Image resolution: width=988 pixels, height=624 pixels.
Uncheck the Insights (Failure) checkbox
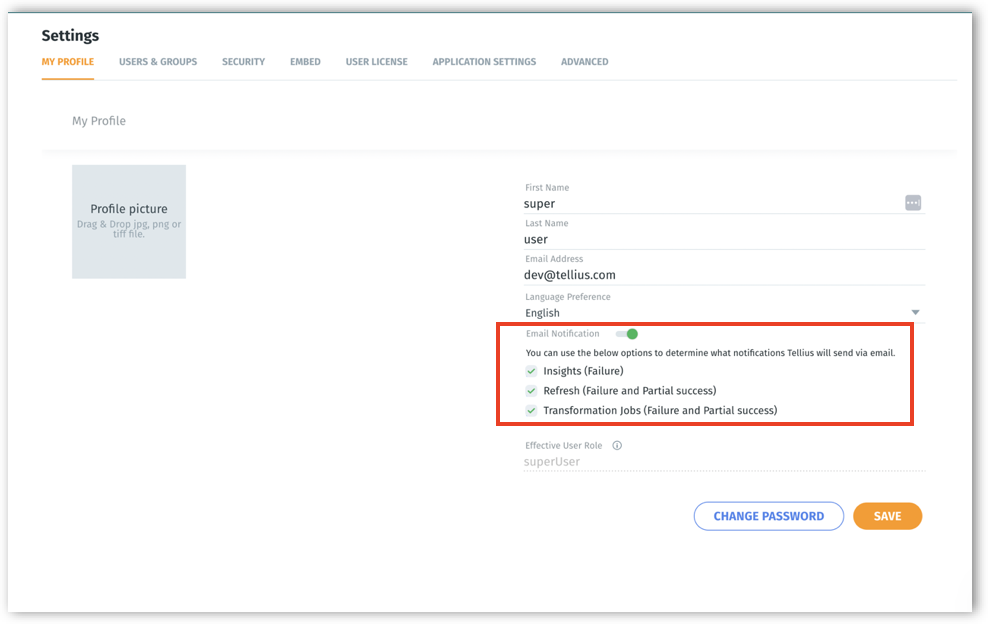click(x=531, y=371)
